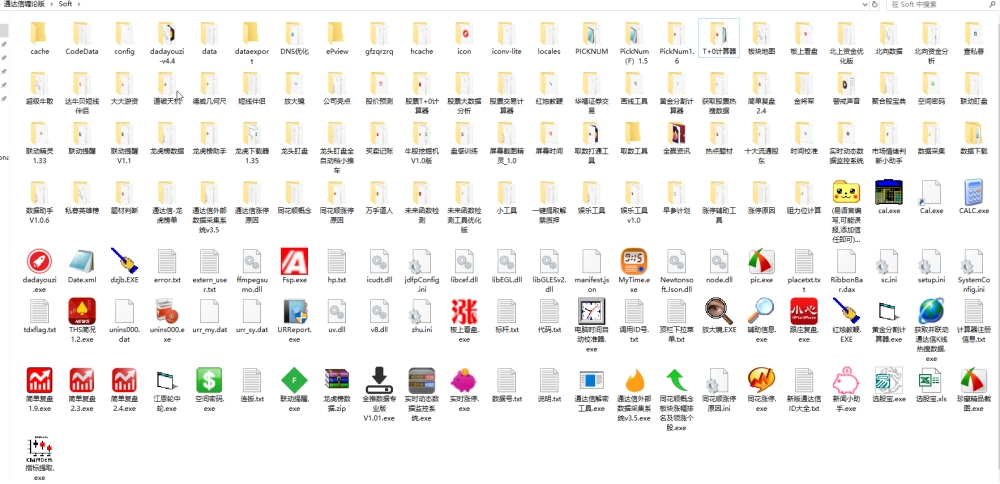Open 获取并联动通达信K线热搜数据.exe globe icon
This screenshot has width=1000, height=484.
[931, 311]
